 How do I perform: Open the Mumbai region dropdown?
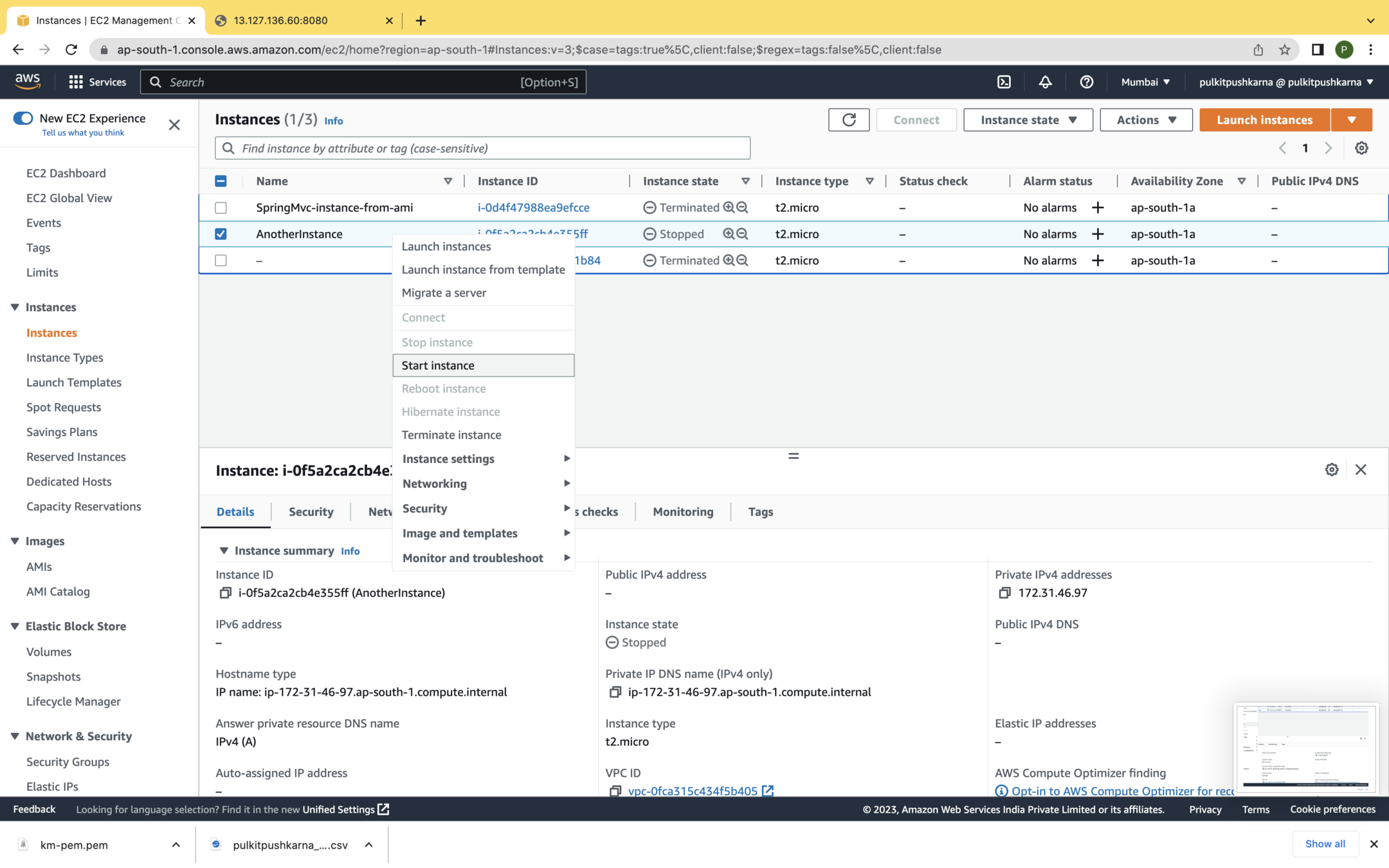[x=1145, y=82]
